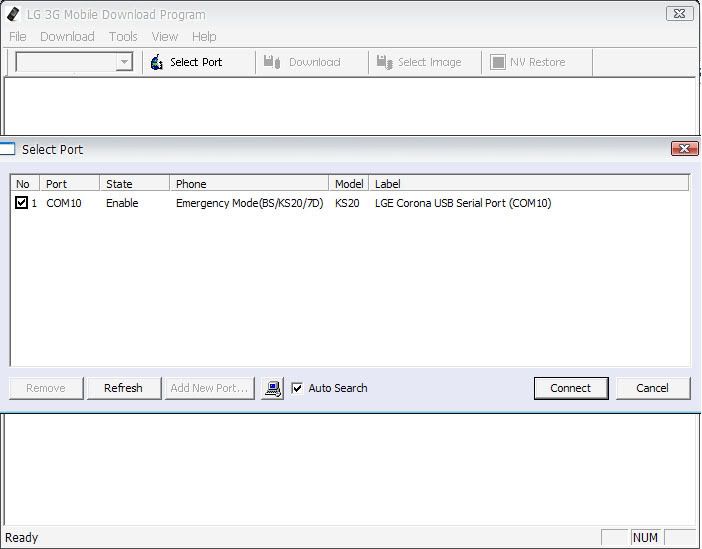Click the Port column header
Image resolution: width=702 pixels, height=549 pixels.
click(69, 184)
